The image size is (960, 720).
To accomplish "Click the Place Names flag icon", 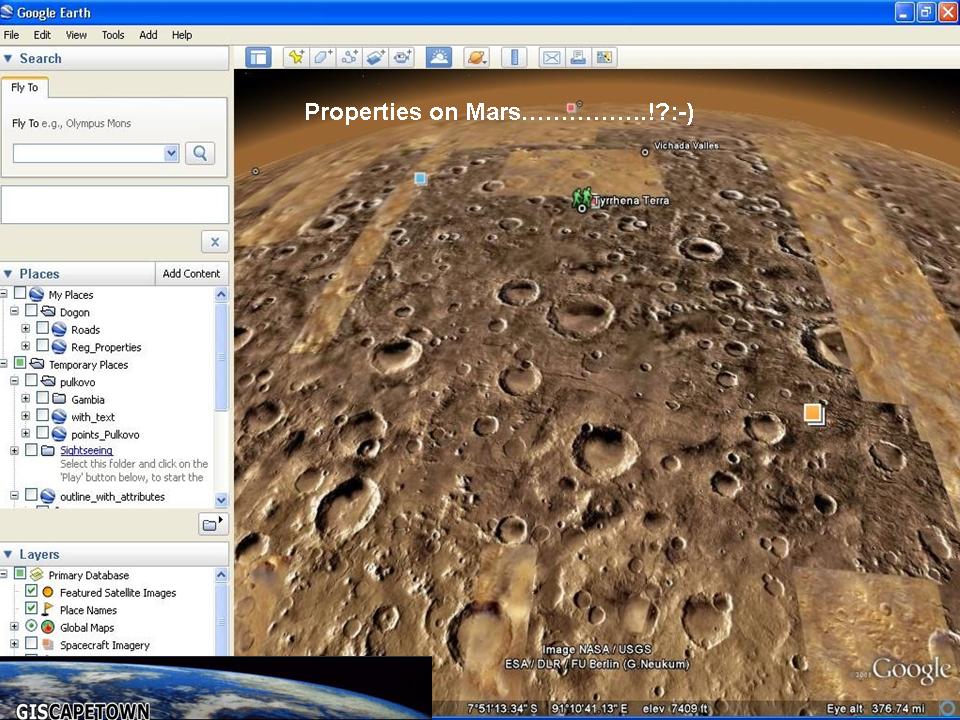I will coord(48,610).
